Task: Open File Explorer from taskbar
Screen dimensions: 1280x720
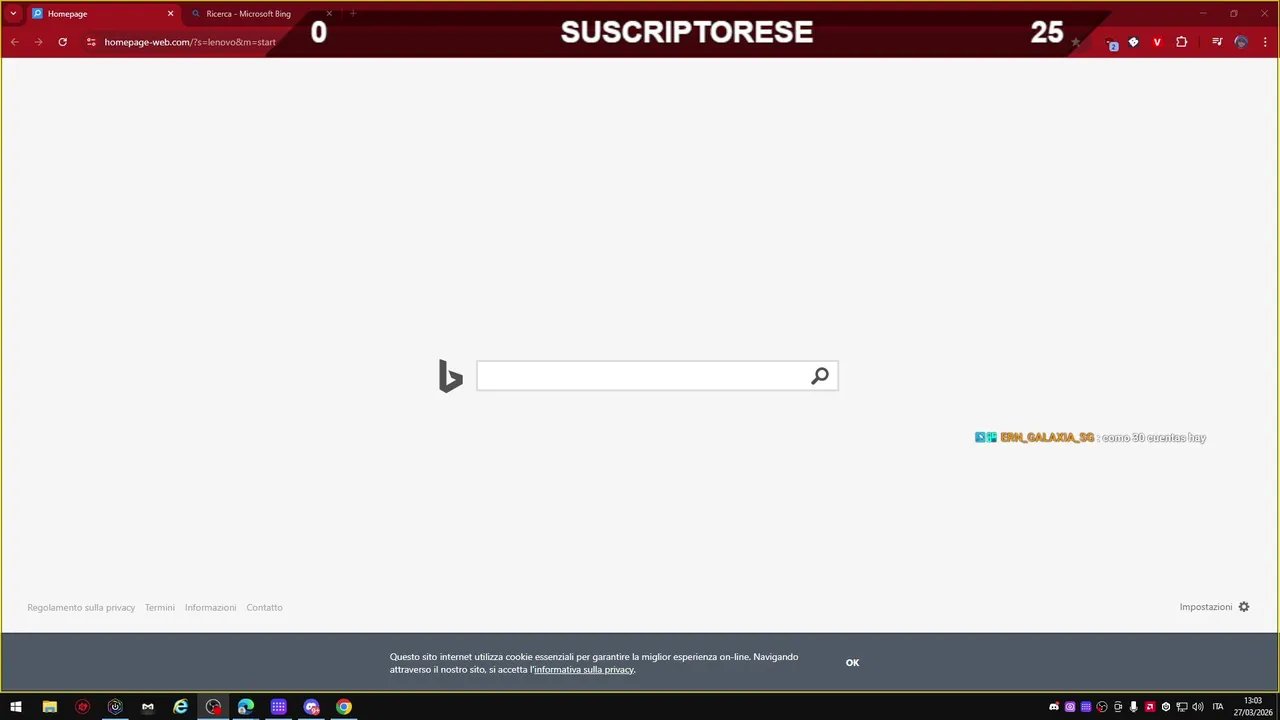Action: click(x=49, y=707)
